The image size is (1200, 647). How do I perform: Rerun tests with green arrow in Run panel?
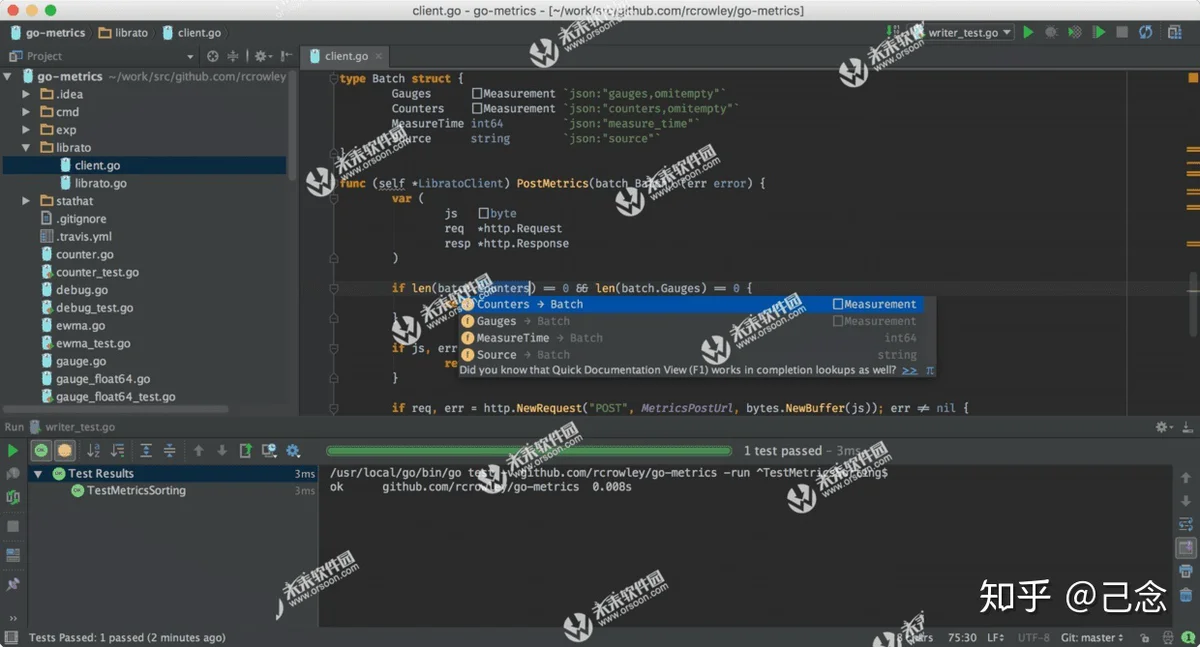[13, 451]
